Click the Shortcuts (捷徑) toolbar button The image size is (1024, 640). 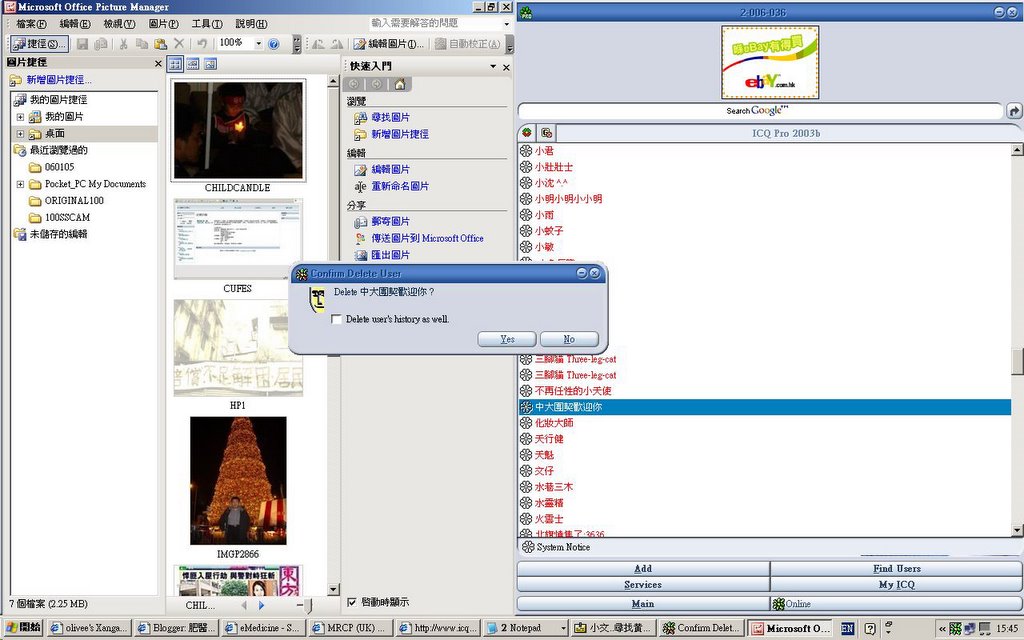tap(39, 44)
